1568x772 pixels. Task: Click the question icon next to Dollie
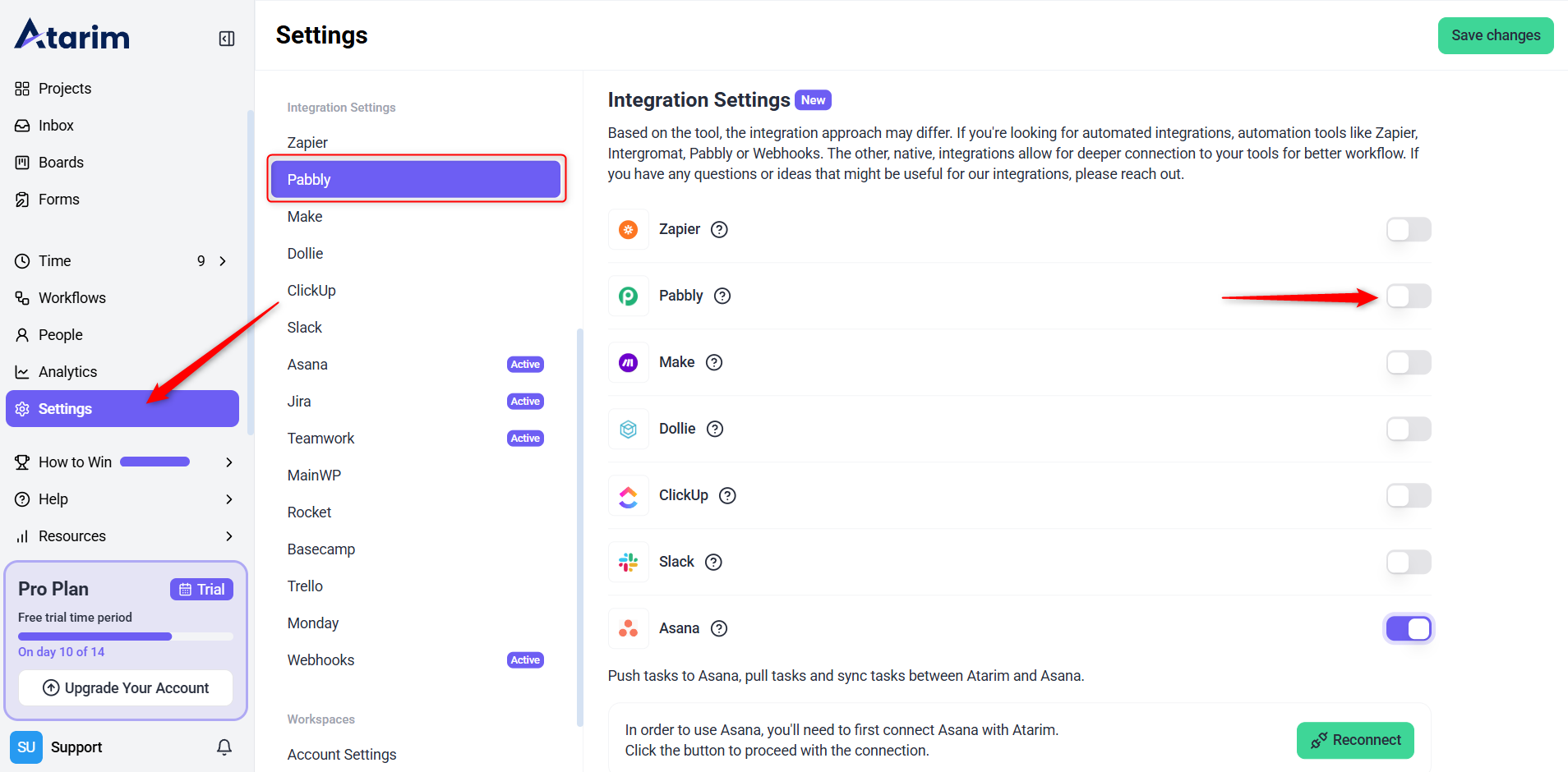coord(715,429)
